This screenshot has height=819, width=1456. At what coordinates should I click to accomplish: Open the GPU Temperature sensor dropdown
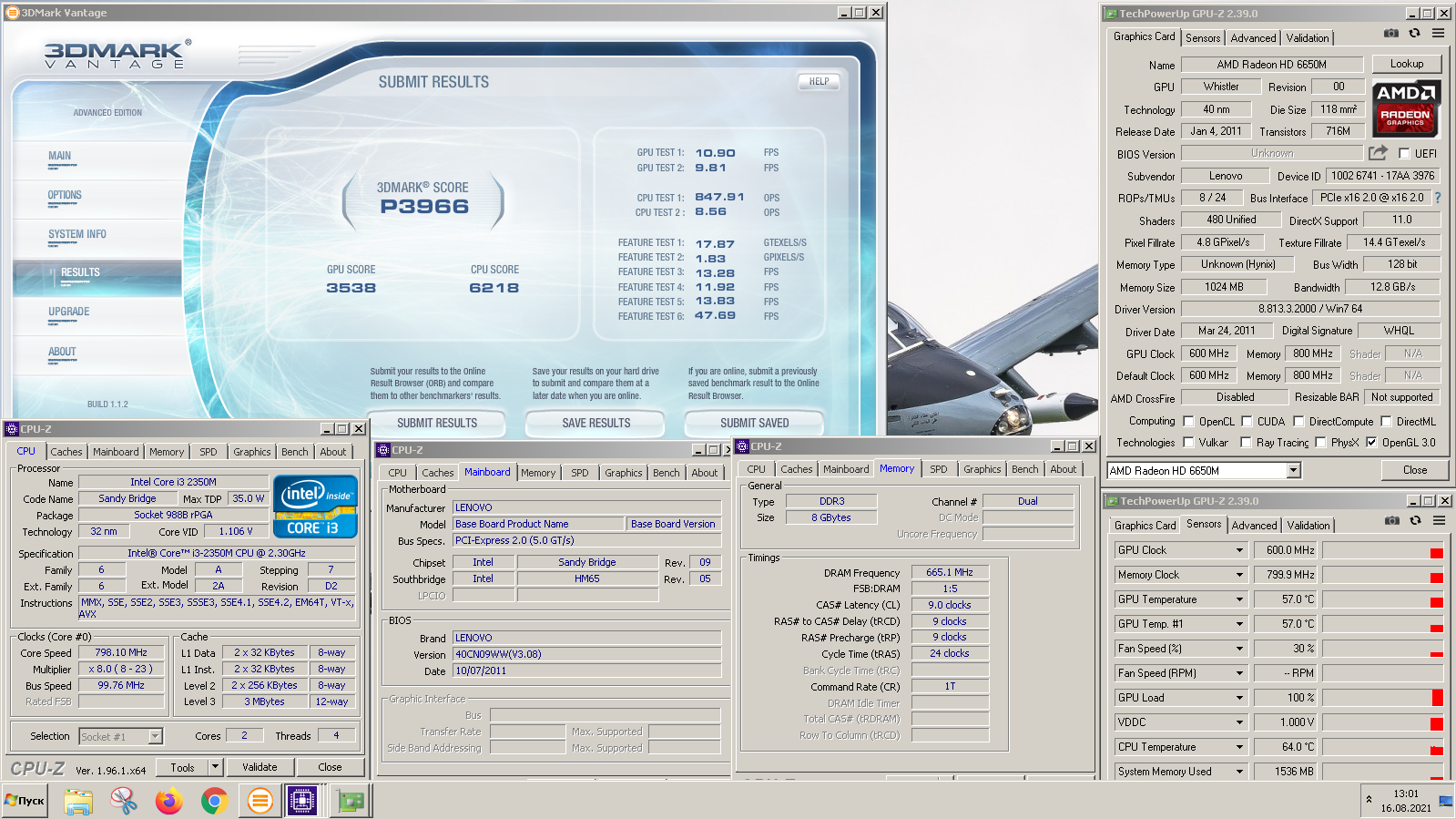1239,599
